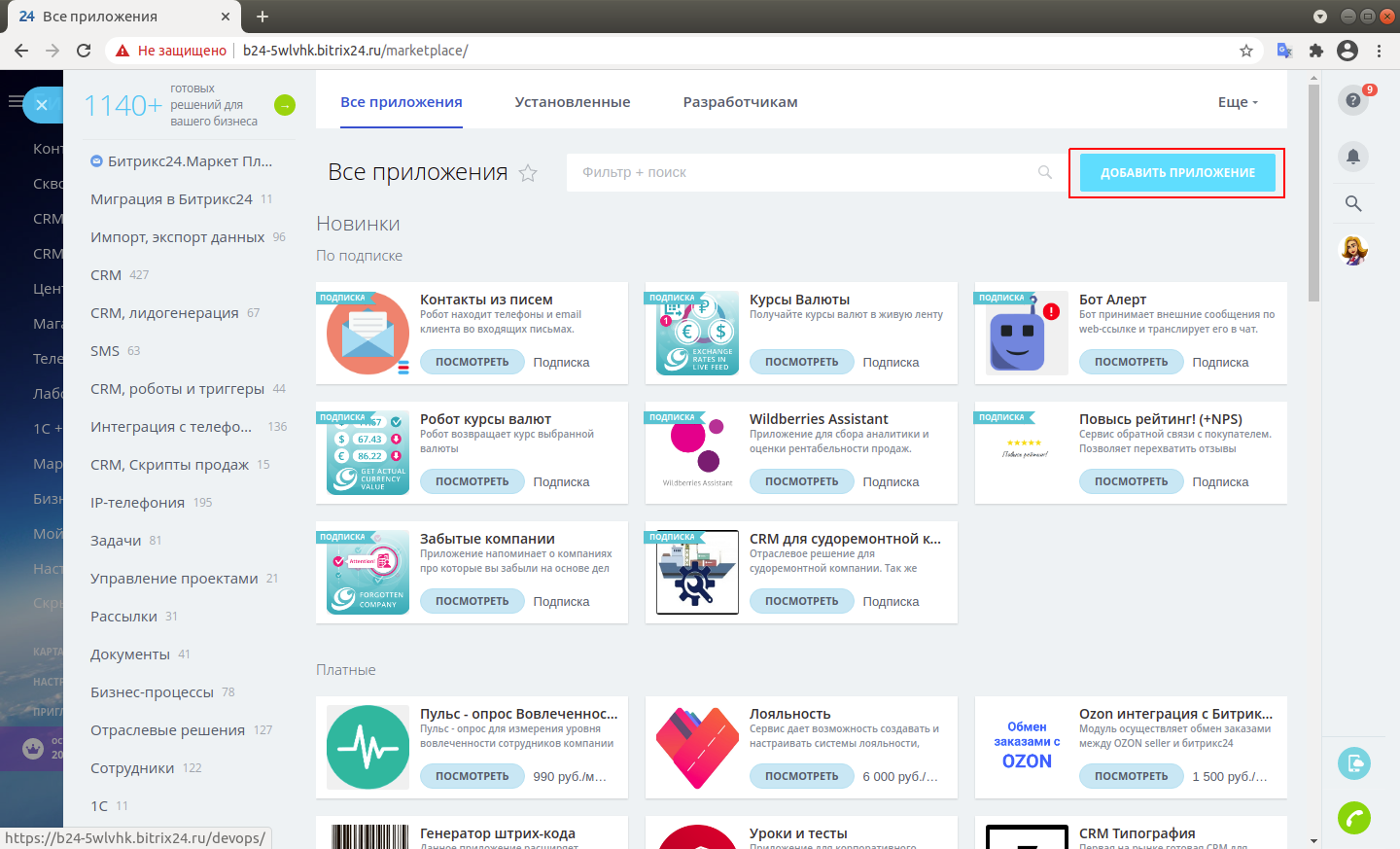The image size is (1400, 849).
Task: Open Генератор штрих-кода app title
Action: (x=498, y=833)
